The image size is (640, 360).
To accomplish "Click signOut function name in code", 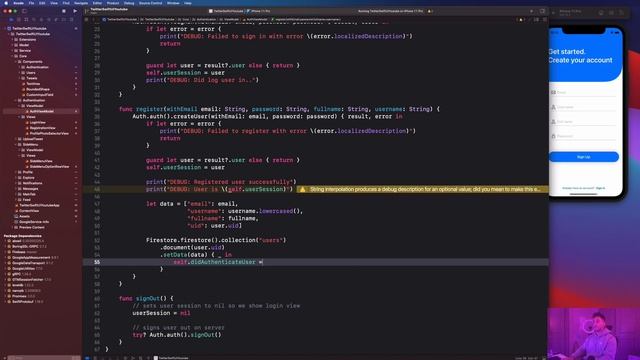I will tap(148, 298).
